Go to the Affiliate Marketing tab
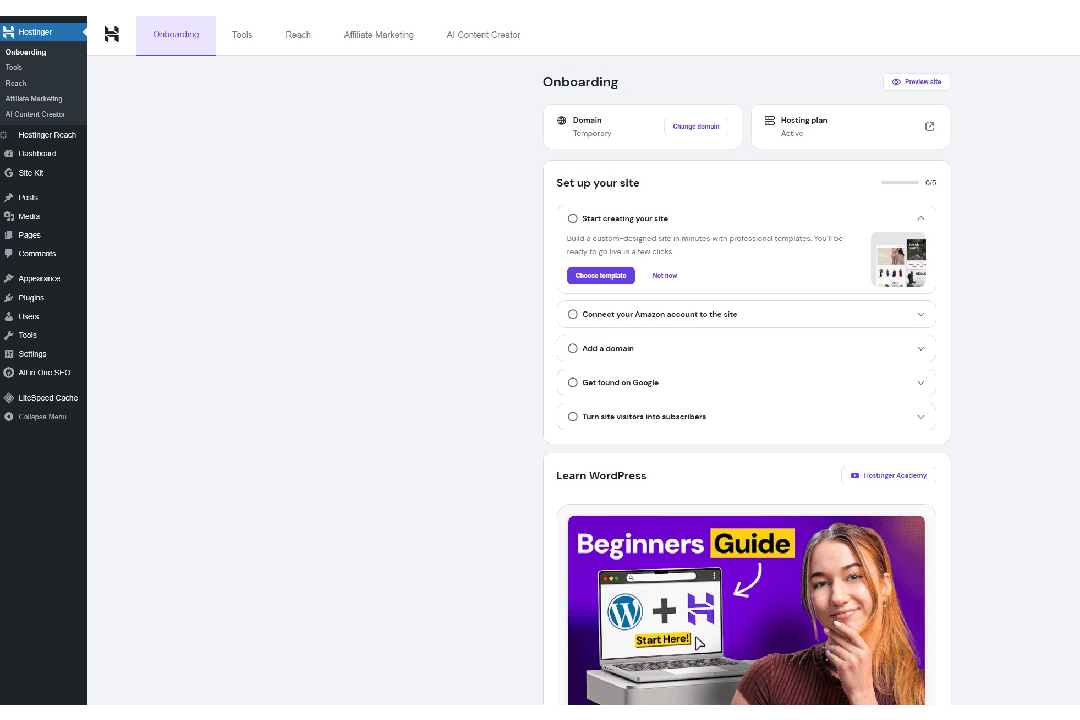The image size is (1080, 720). tap(379, 34)
